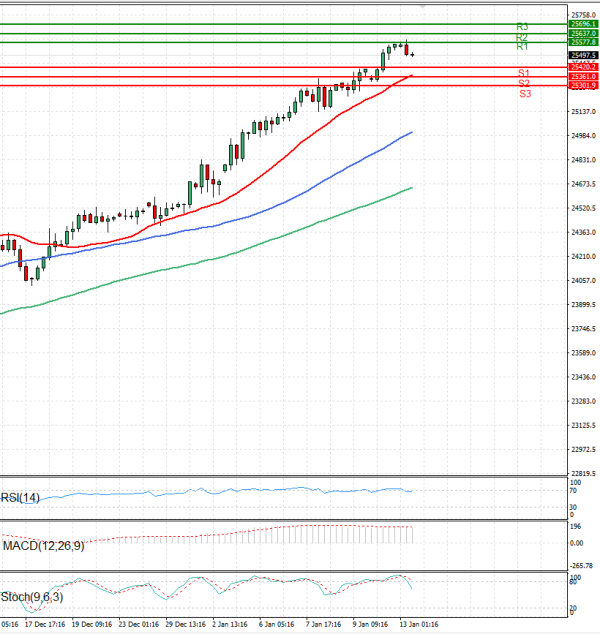The width and height of the screenshot is (600, 634).
Task: Click the S3 support label
Action: pos(524,93)
